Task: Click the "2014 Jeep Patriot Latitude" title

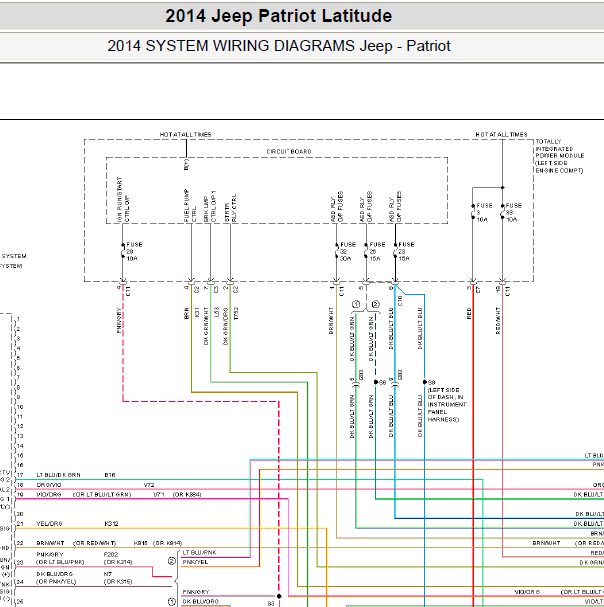Action: pos(278,16)
